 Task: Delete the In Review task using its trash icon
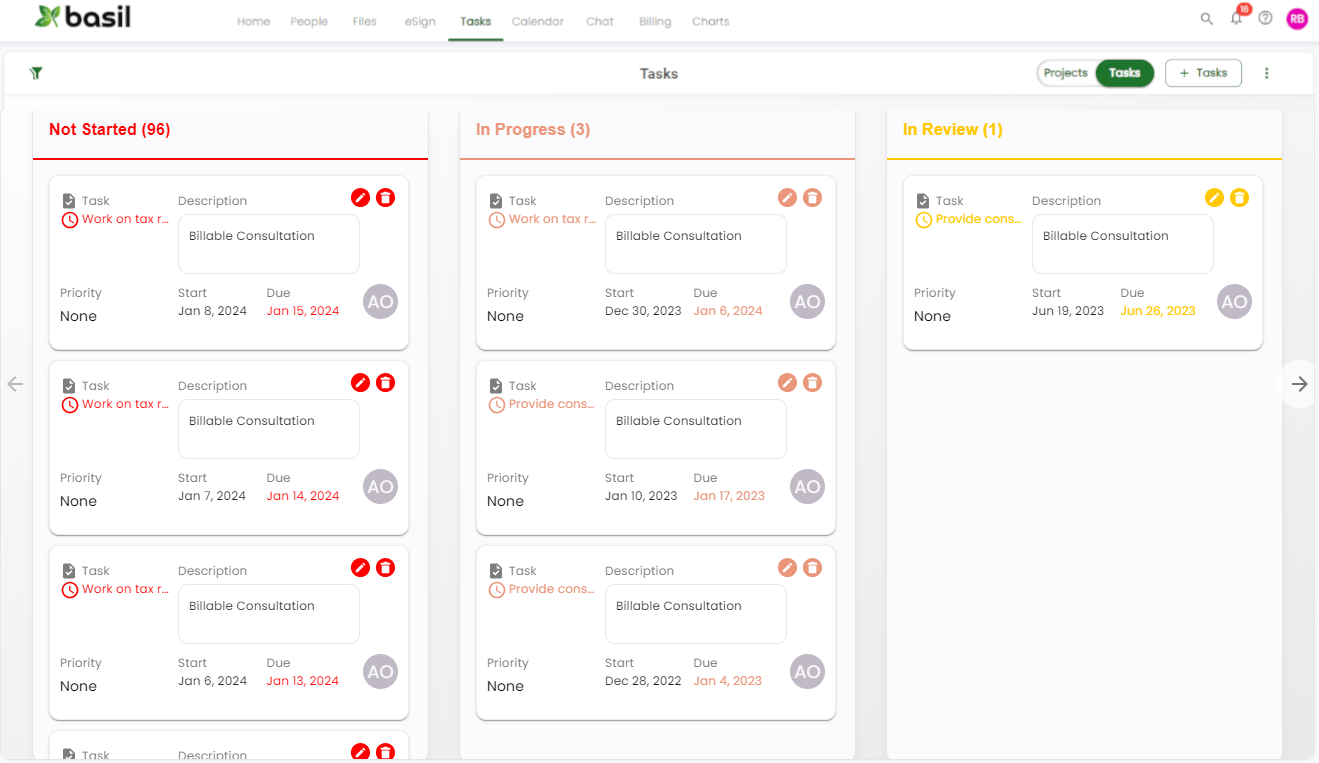[1240, 197]
